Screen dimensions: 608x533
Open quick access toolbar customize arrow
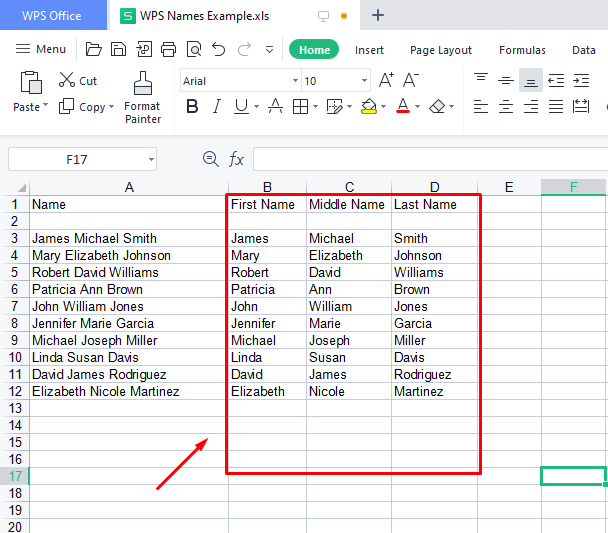(x=269, y=50)
